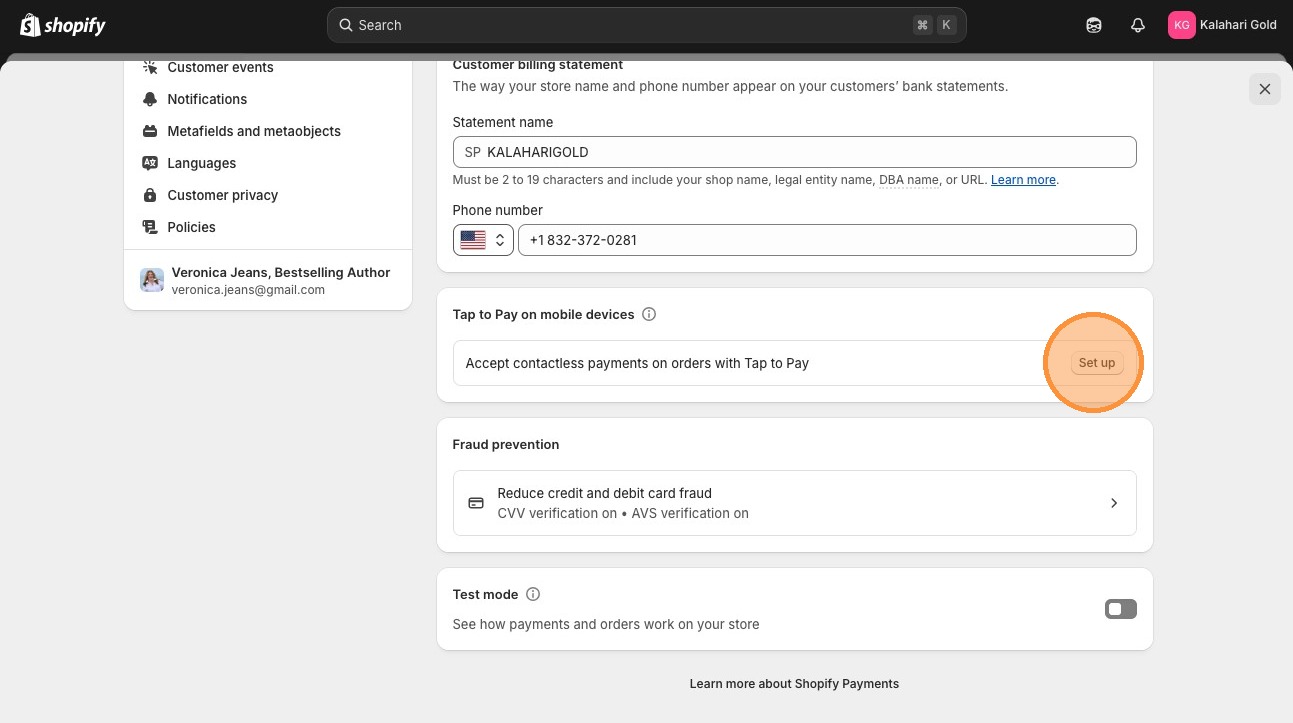
Task: Go to Policies settings
Action: (191, 227)
